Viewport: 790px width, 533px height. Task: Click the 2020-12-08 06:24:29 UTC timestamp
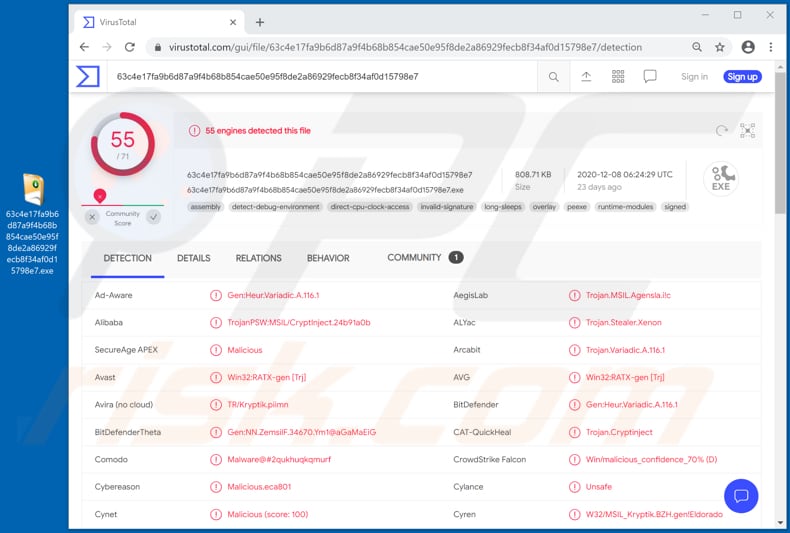pos(625,174)
